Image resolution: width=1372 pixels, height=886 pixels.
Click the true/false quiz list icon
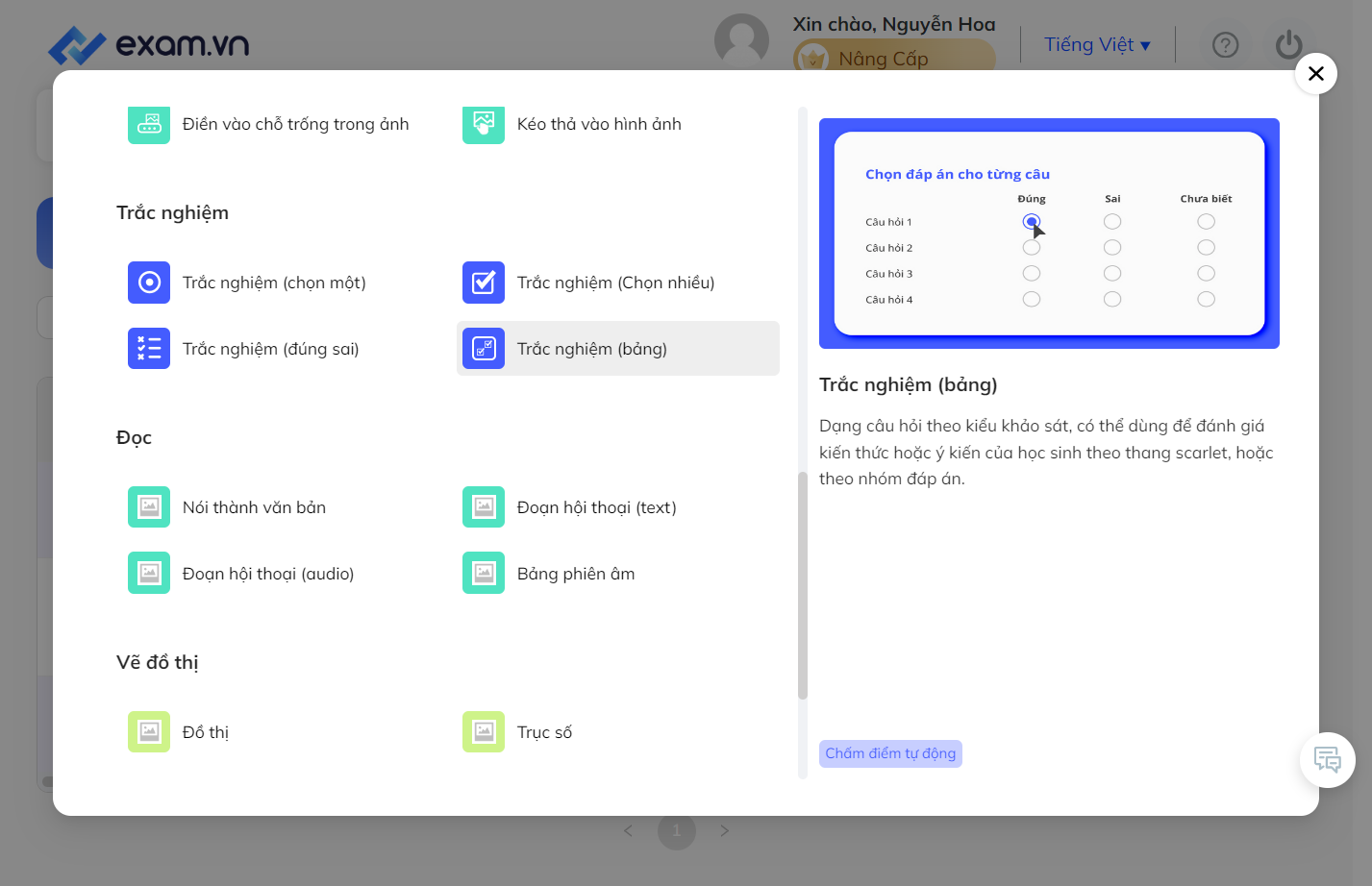point(149,349)
